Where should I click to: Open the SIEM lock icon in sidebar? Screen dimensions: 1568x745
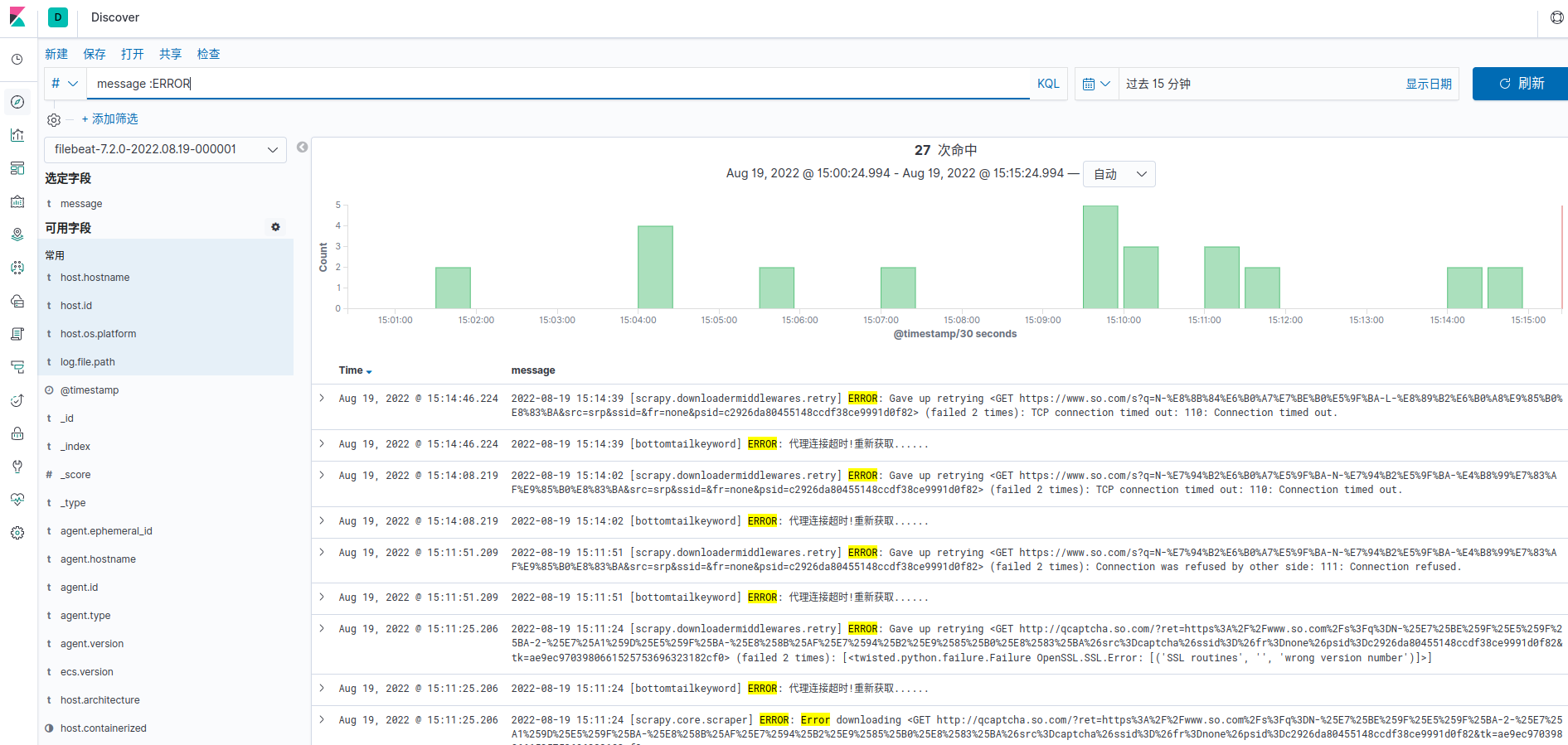click(17, 433)
